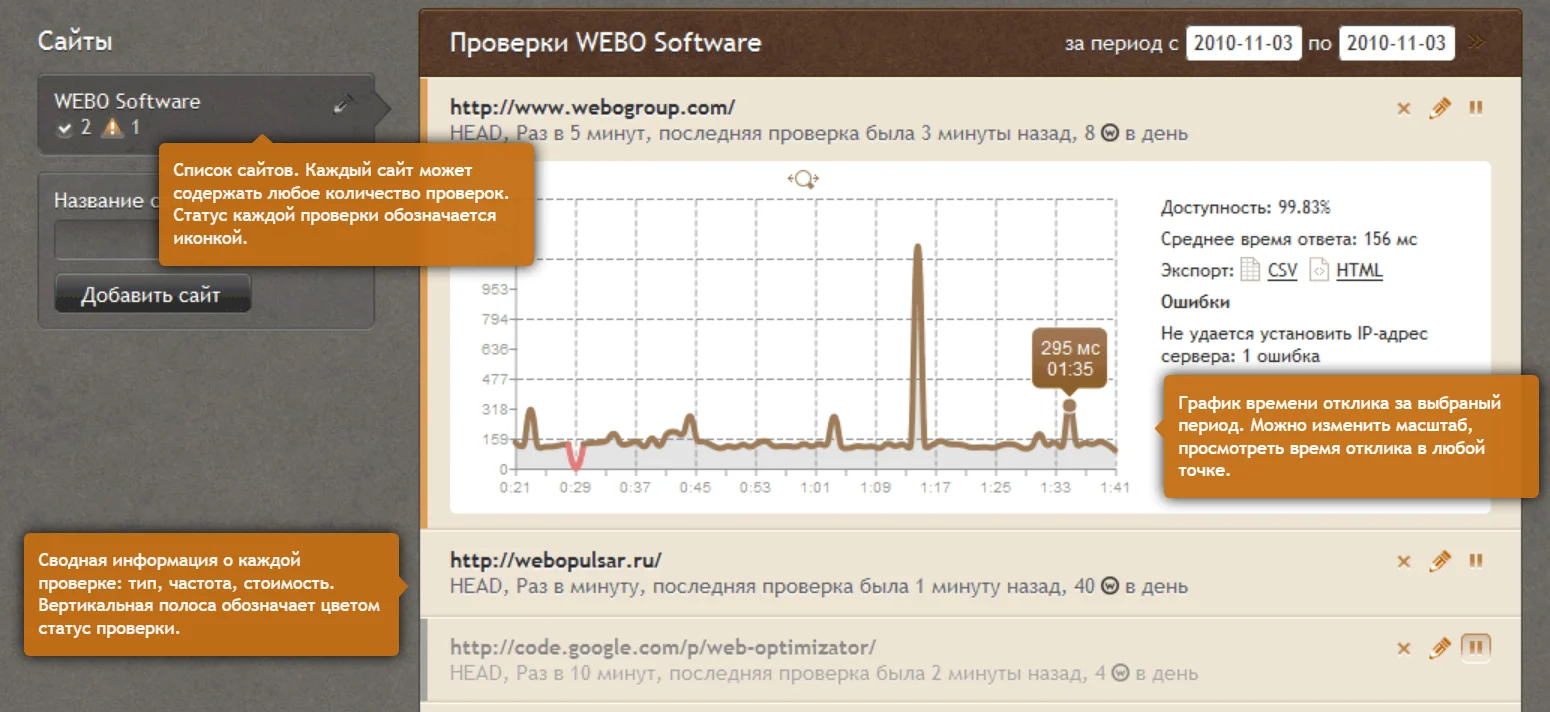Focus the site name input field
Viewport: 1550px width, 712px height.
click(x=108, y=241)
